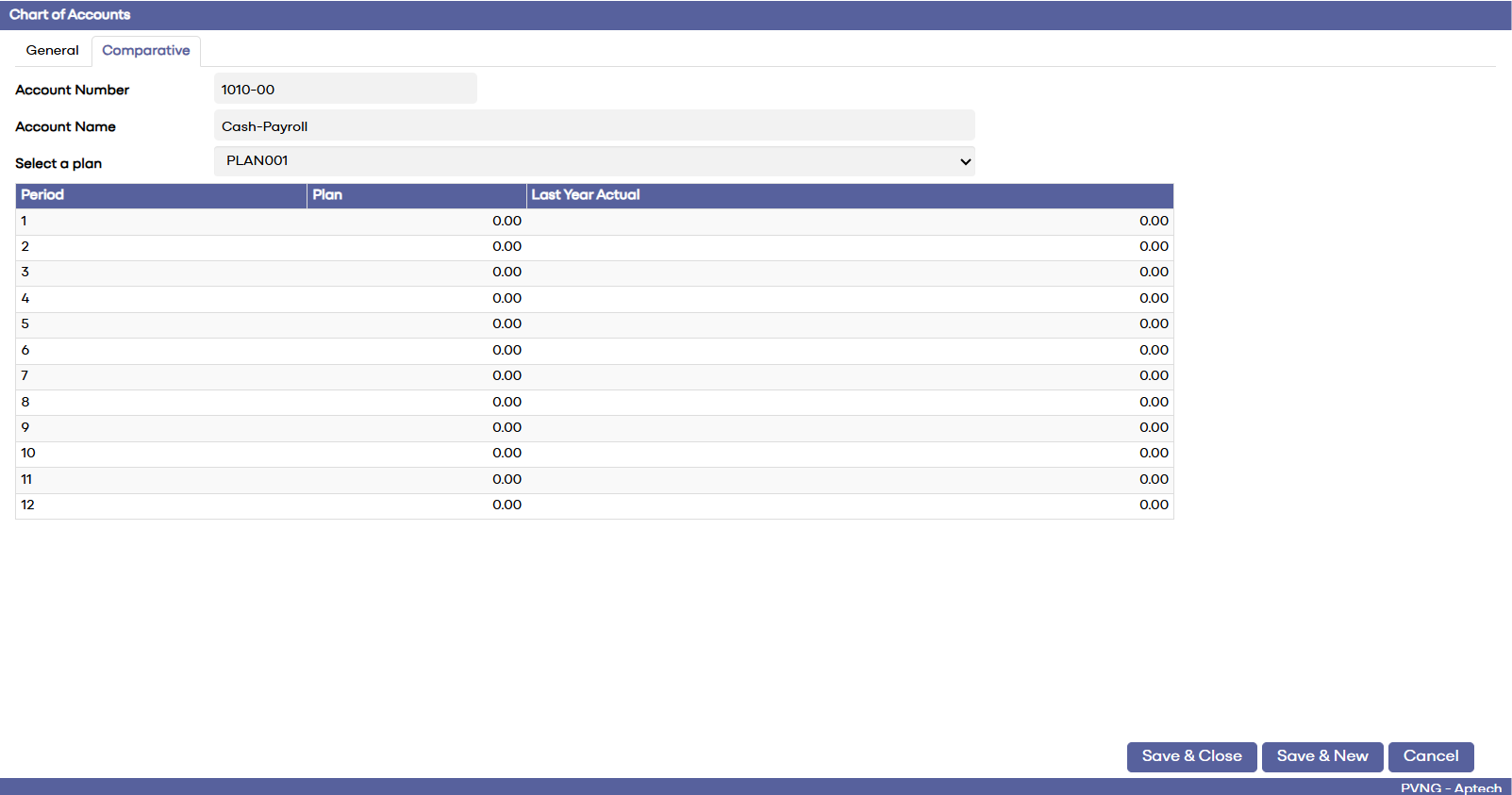1512x795 pixels.
Task: Click the Account Number field showing 1010-00
Action: point(345,89)
